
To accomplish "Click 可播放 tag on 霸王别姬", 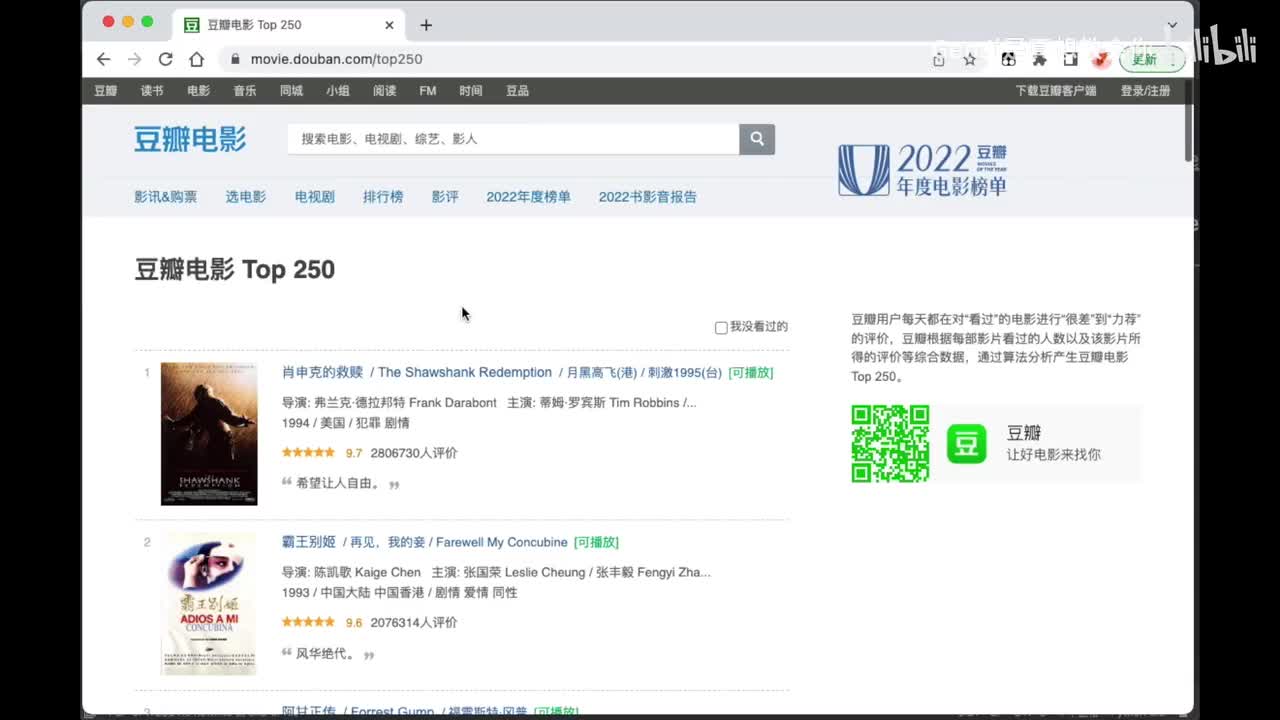I will 596,542.
